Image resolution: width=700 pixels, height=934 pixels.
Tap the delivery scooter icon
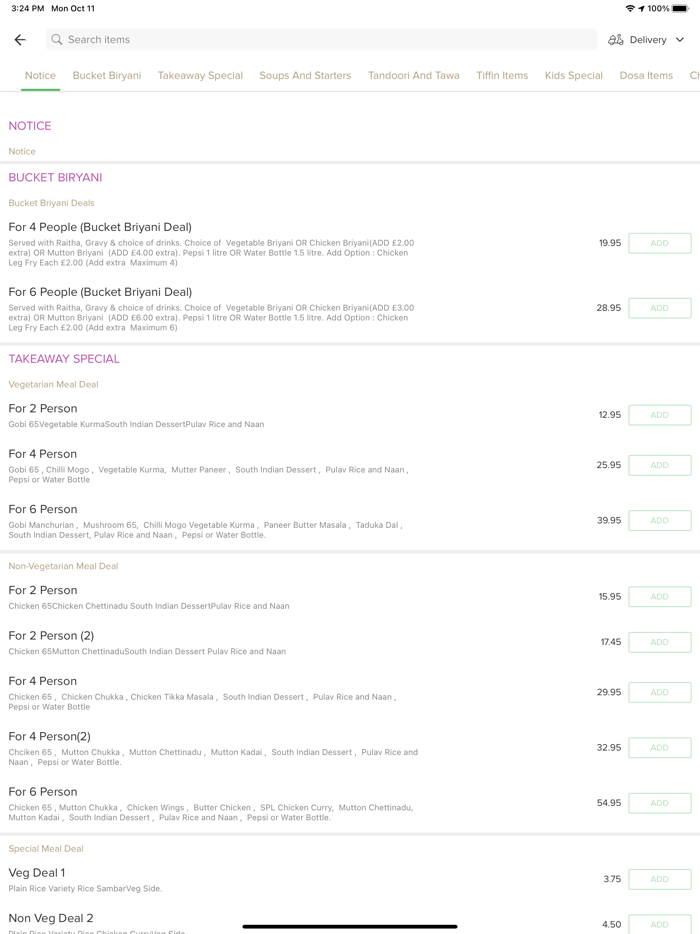click(x=616, y=40)
